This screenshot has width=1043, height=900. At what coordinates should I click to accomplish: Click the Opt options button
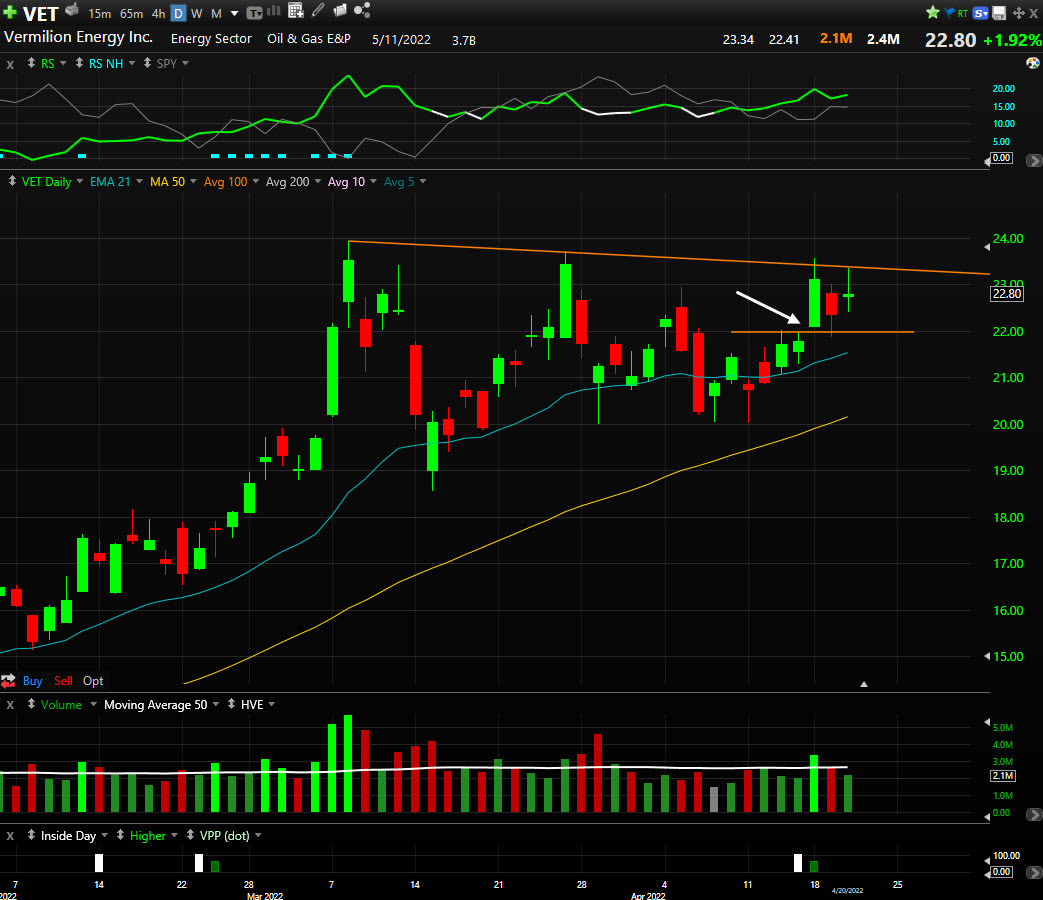pos(93,680)
